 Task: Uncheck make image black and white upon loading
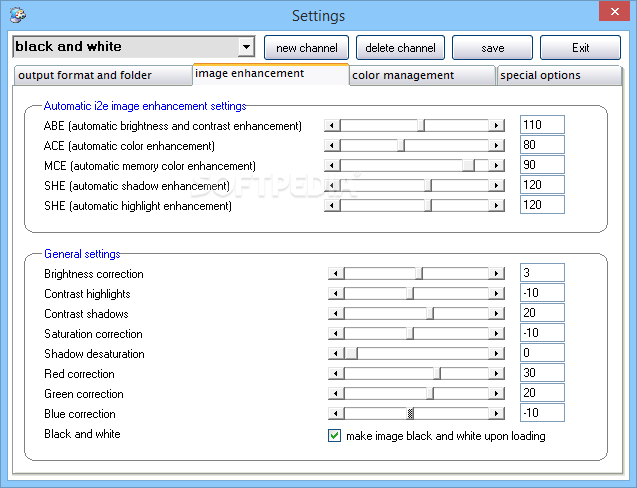(x=334, y=436)
